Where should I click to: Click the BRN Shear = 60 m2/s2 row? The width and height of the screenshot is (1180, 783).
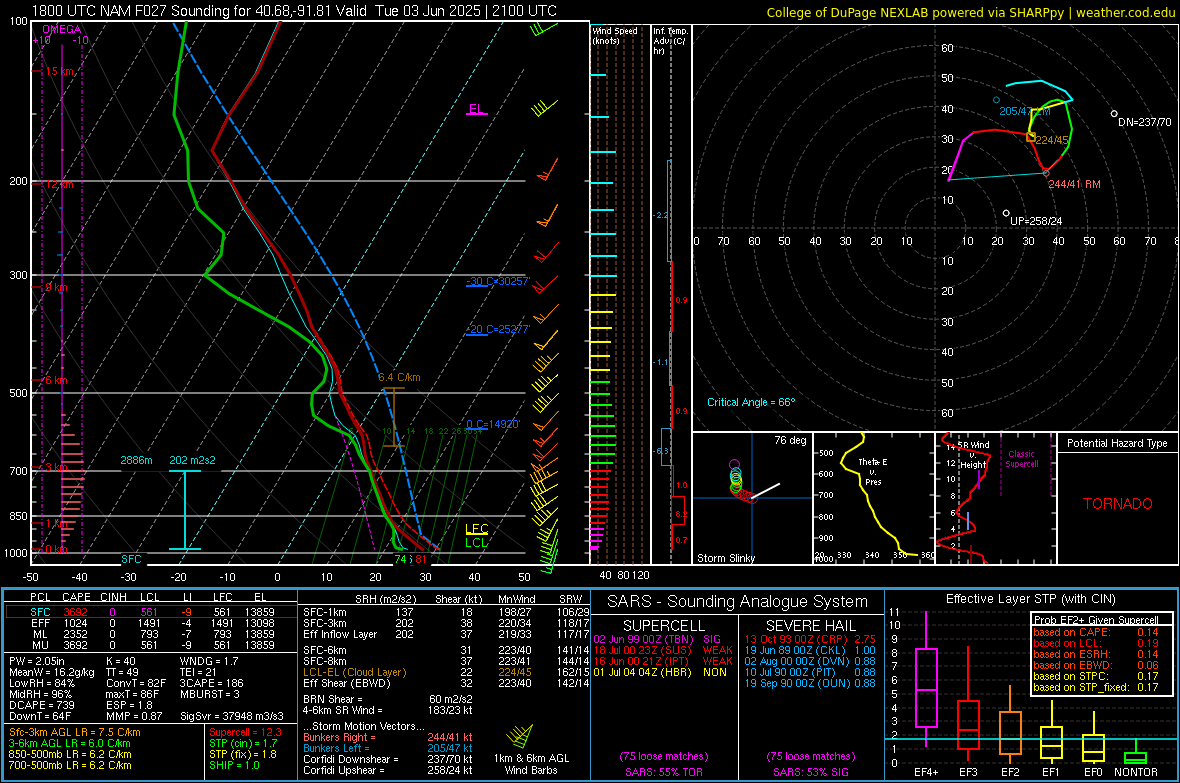point(388,699)
